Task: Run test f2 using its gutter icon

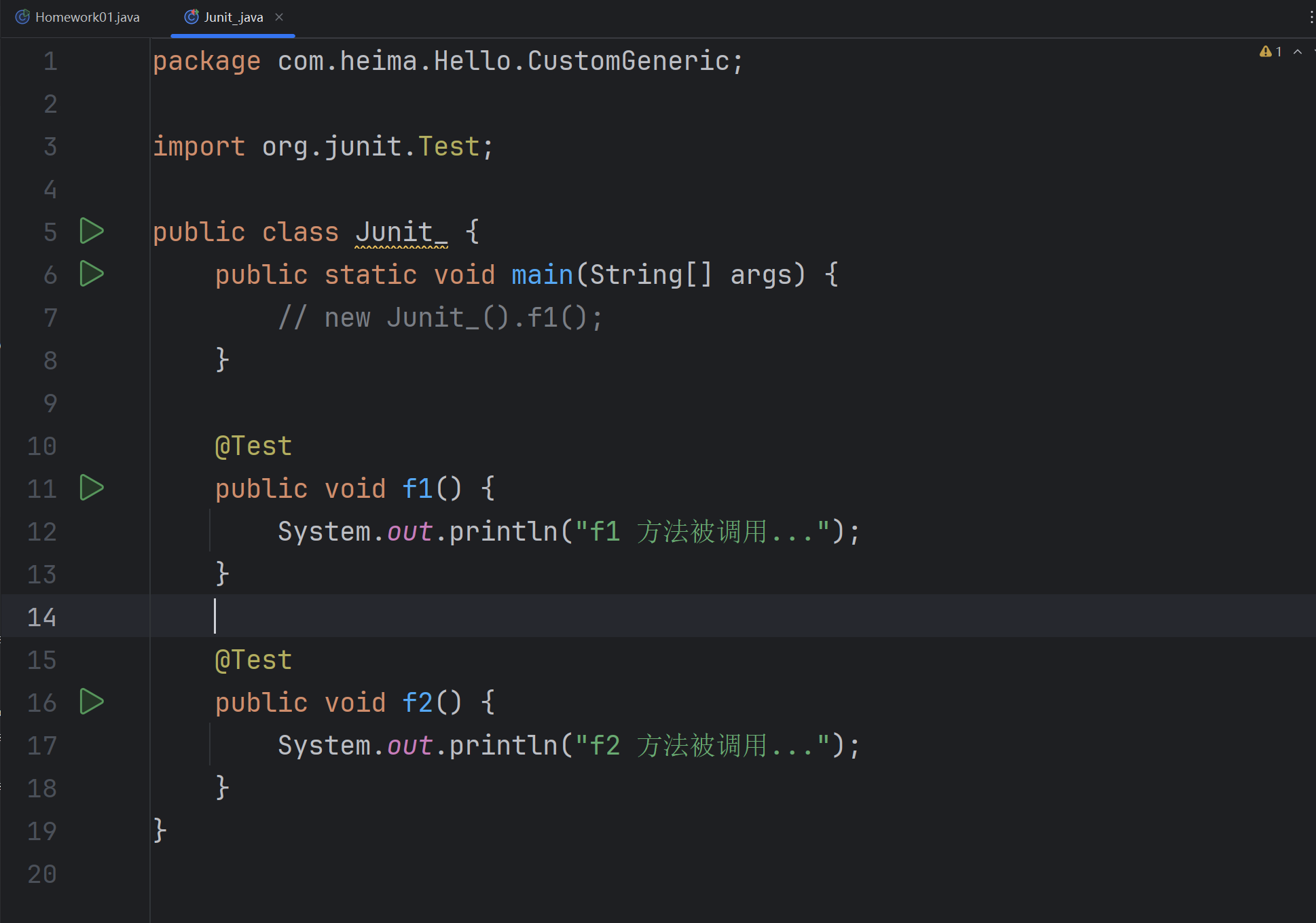Action: click(91, 702)
